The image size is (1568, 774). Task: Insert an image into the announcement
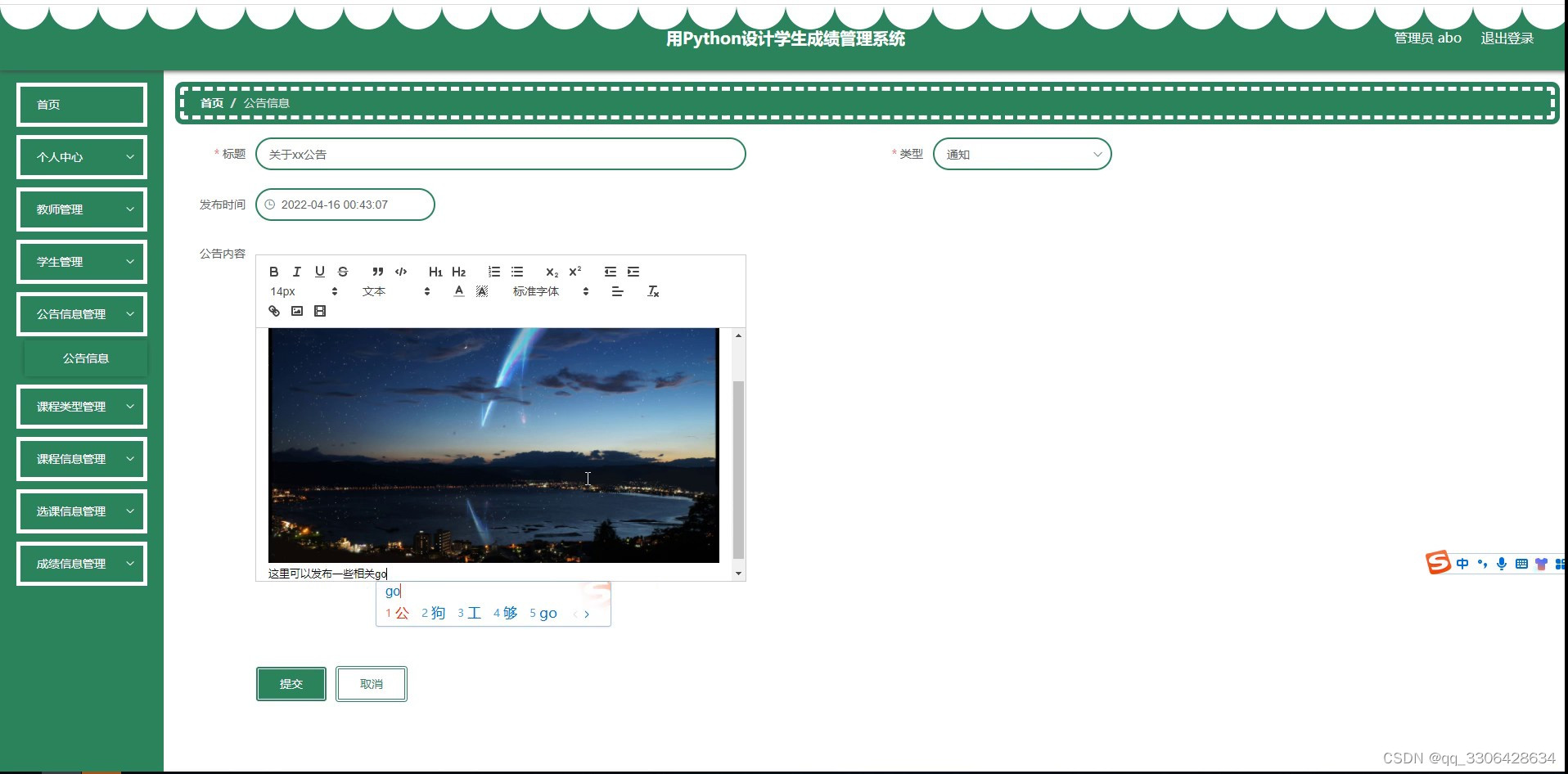pyautogui.click(x=297, y=311)
